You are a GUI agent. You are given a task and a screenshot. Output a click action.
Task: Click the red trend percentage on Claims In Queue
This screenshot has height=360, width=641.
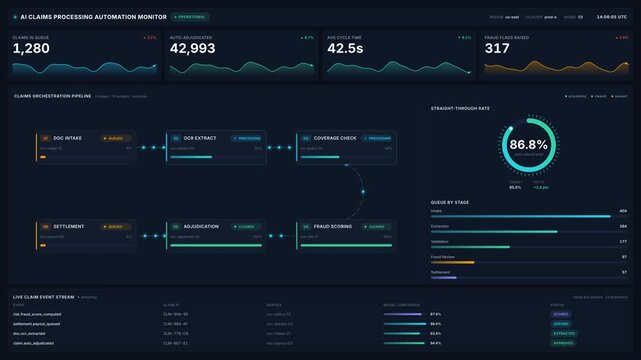(150, 38)
